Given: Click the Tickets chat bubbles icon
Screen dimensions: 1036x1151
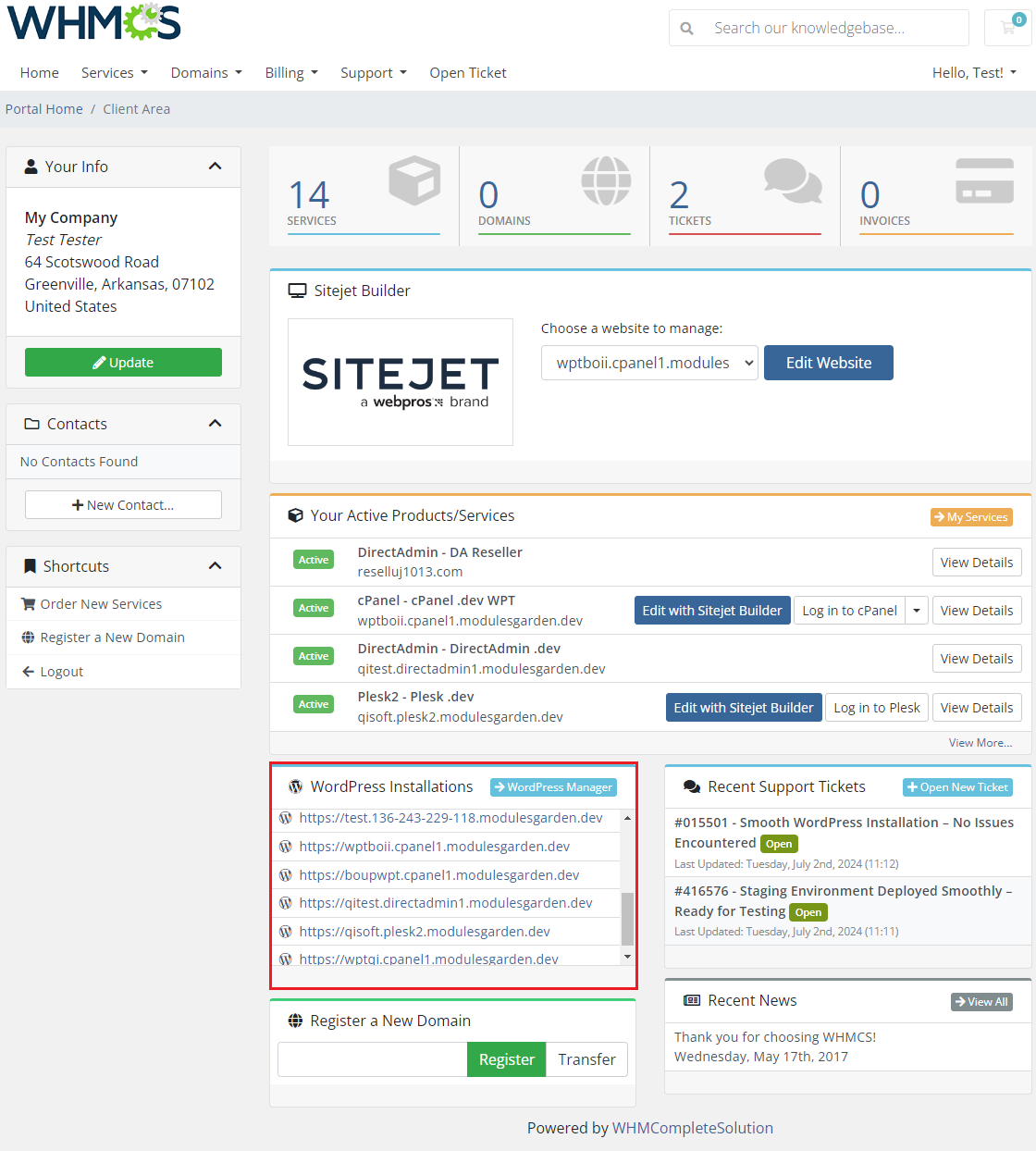Looking at the screenshot, I should [793, 180].
